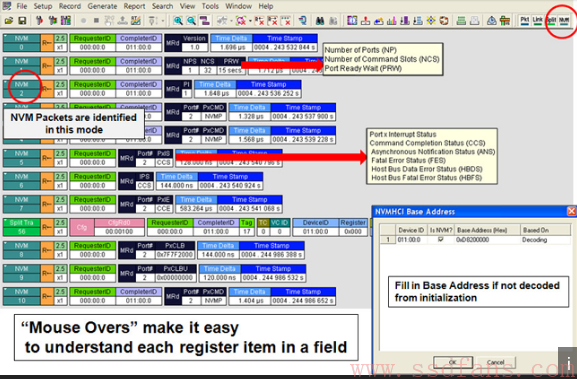Viewport: 577px width, 379px height.
Task: Open the Search menu
Action: click(162, 6)
